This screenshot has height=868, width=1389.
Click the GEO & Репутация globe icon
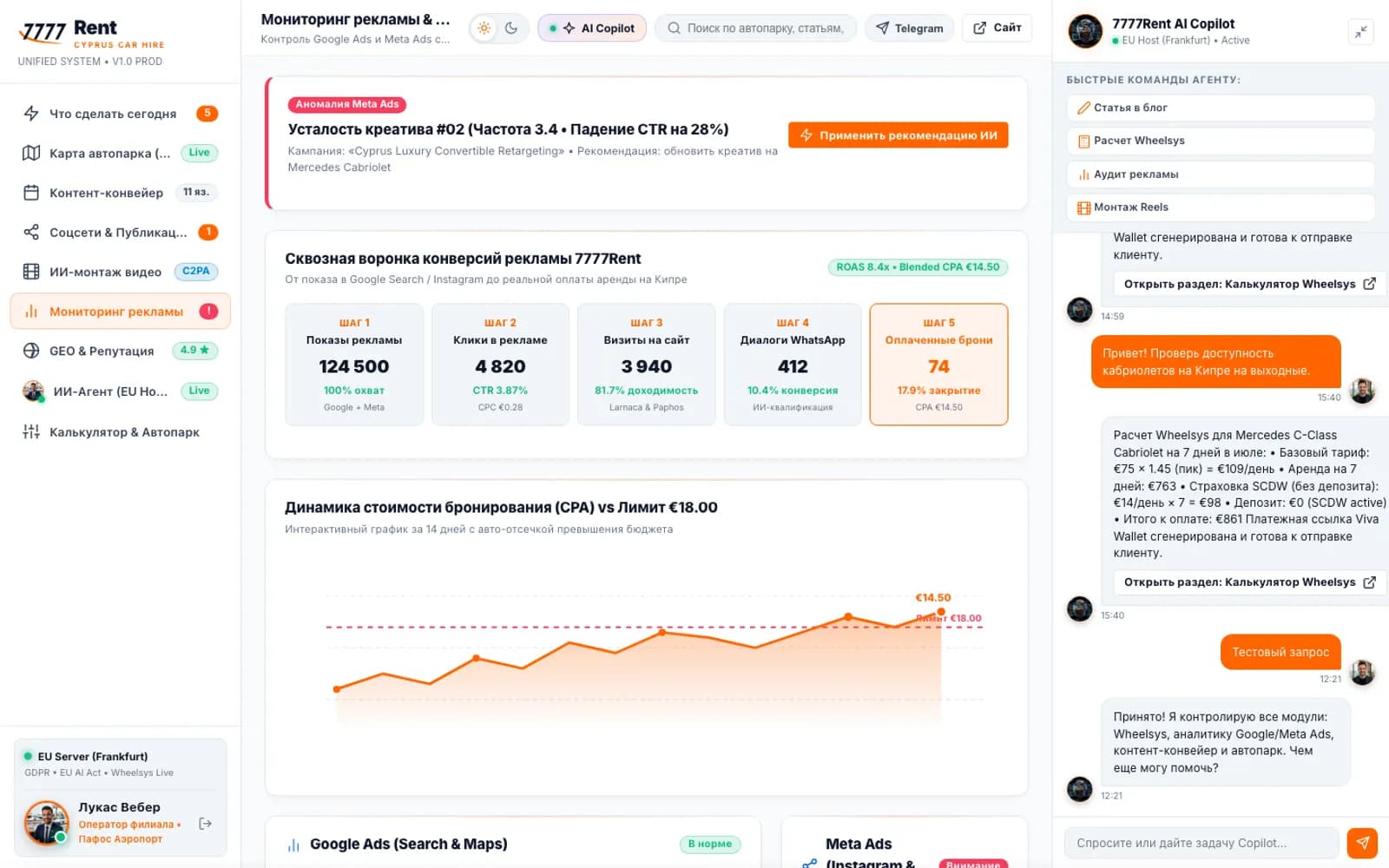pos(31,351)
